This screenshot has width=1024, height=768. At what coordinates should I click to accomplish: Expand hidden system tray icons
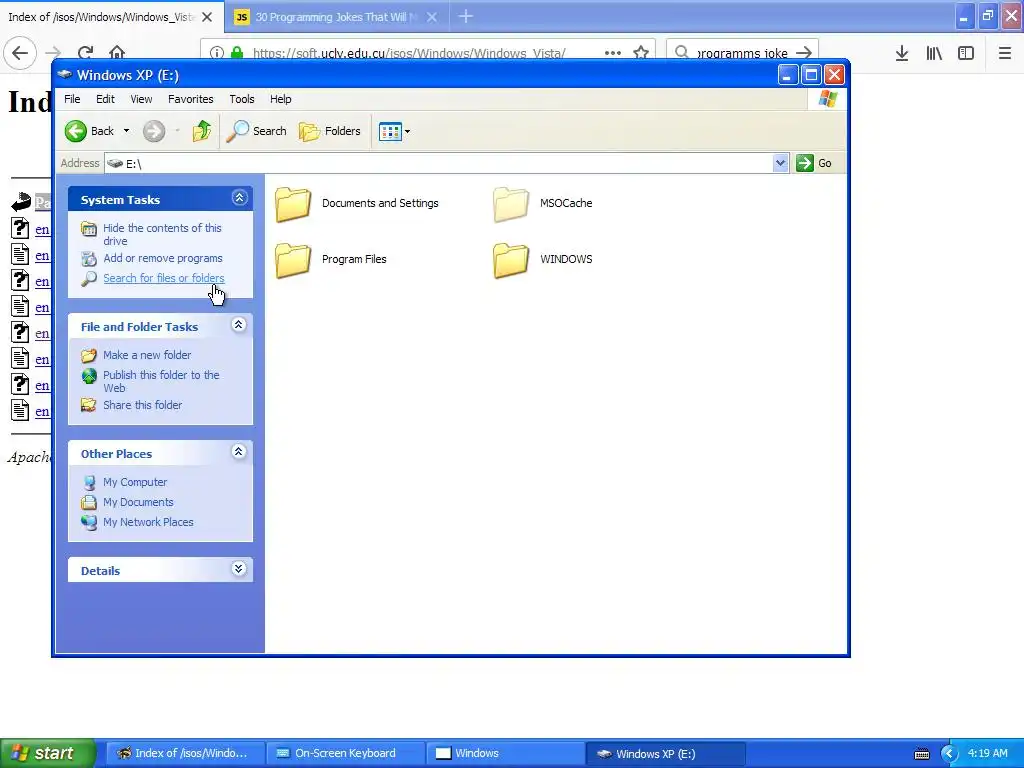[949, 754]
